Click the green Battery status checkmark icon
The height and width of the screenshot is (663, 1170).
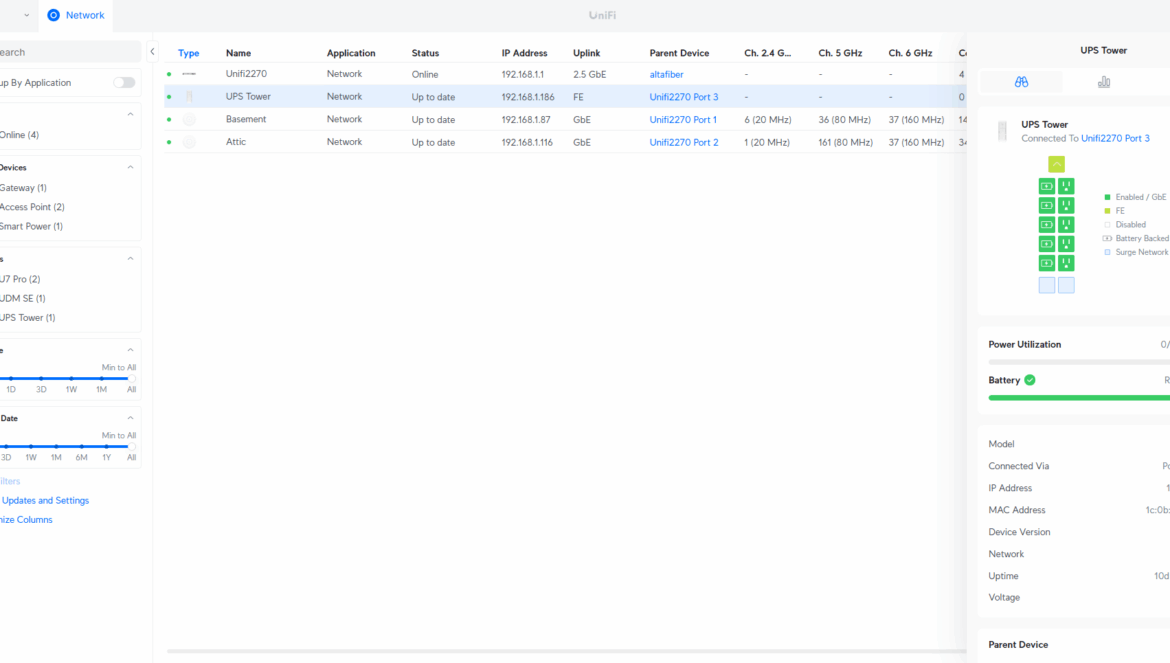tap(1030, 380)
